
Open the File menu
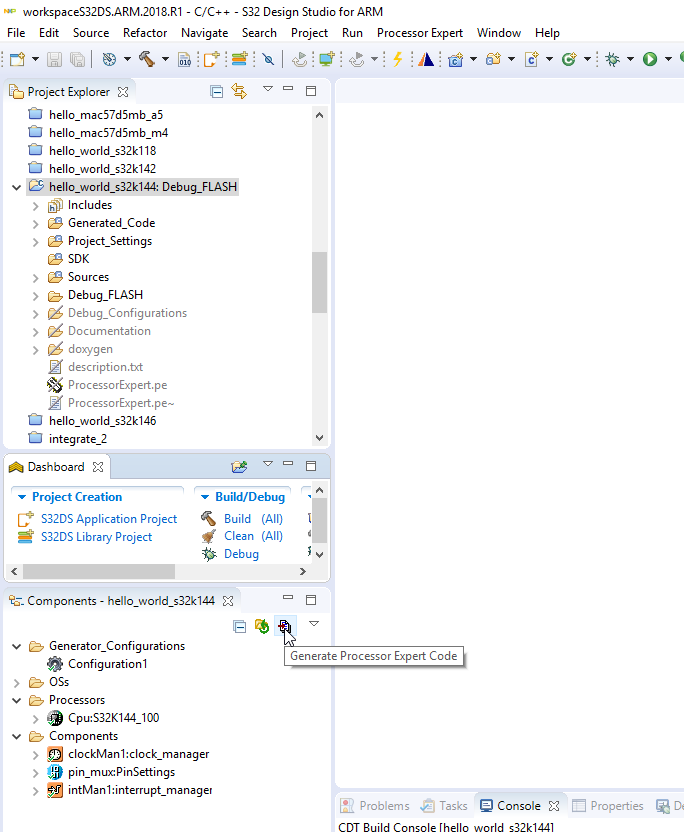pyautogui.click(x=16, y=33)
